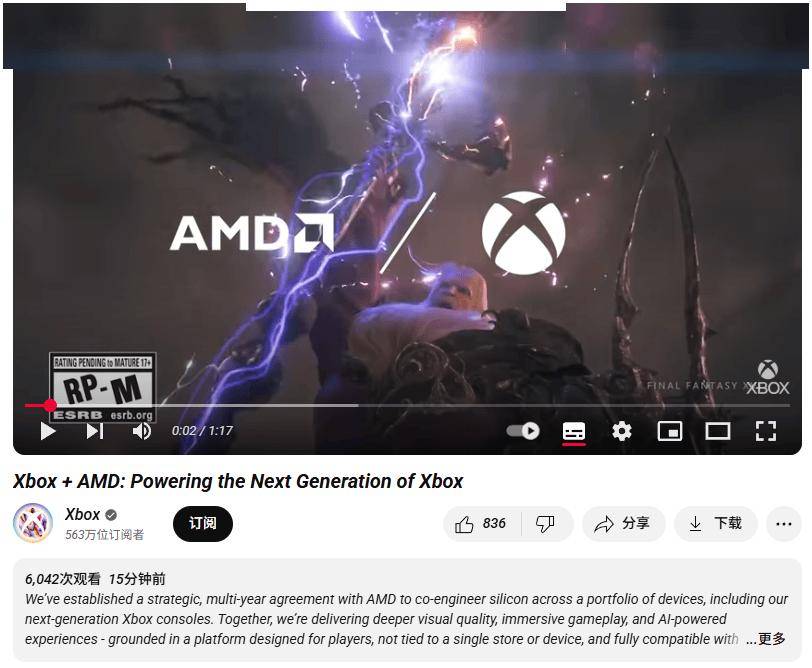812x668 pixels.
Task: Mute the video volume speaker icon
Action: tap(141, 431)
